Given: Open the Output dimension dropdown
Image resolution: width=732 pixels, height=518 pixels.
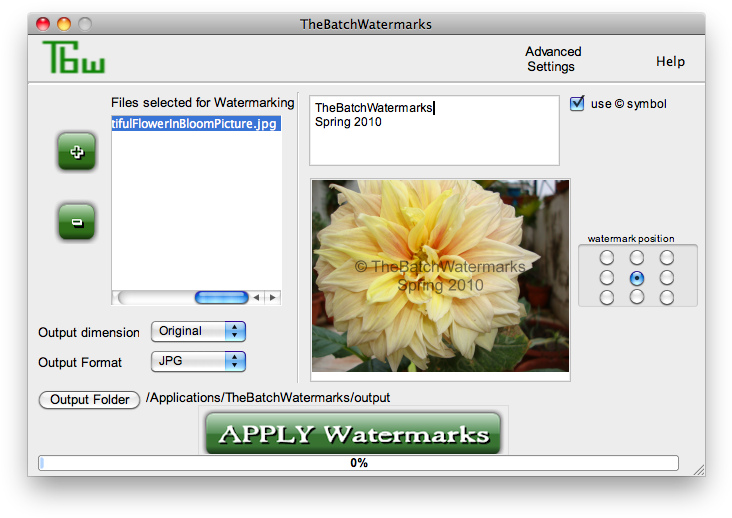Looking at the screenshot, I should tap(198, 331).
